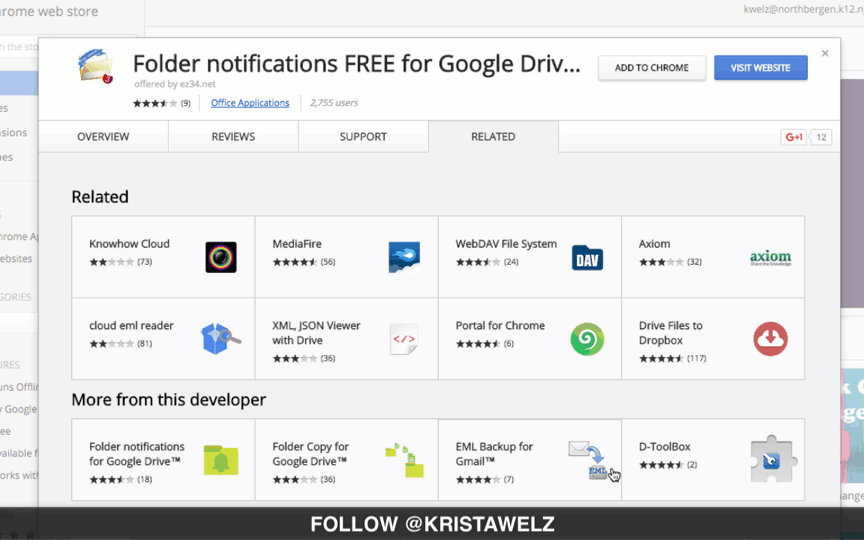Click the '2,755 users' text
Image resolution: width=864 pixels, height=540 pixels.
334,102
